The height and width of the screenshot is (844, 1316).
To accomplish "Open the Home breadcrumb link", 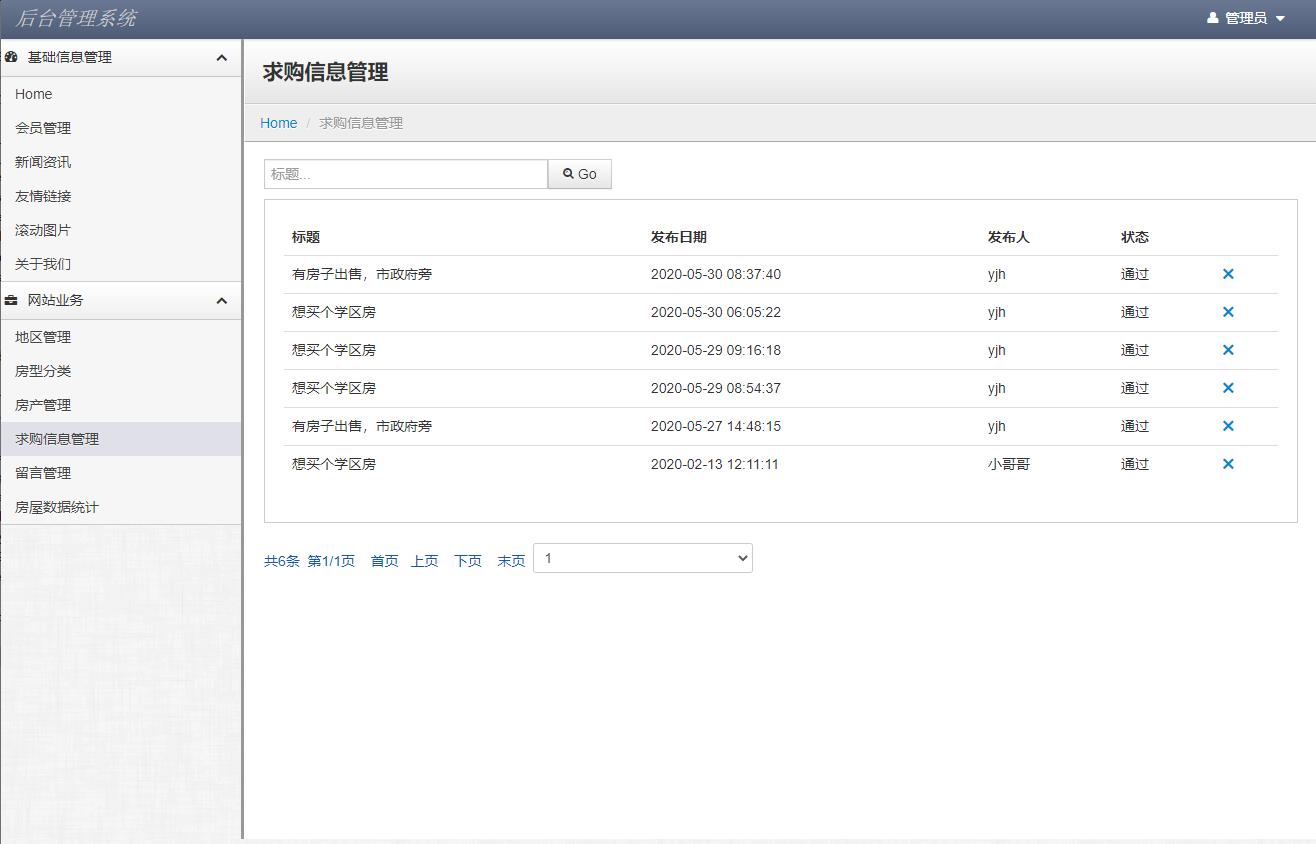I will pos(278,123).
